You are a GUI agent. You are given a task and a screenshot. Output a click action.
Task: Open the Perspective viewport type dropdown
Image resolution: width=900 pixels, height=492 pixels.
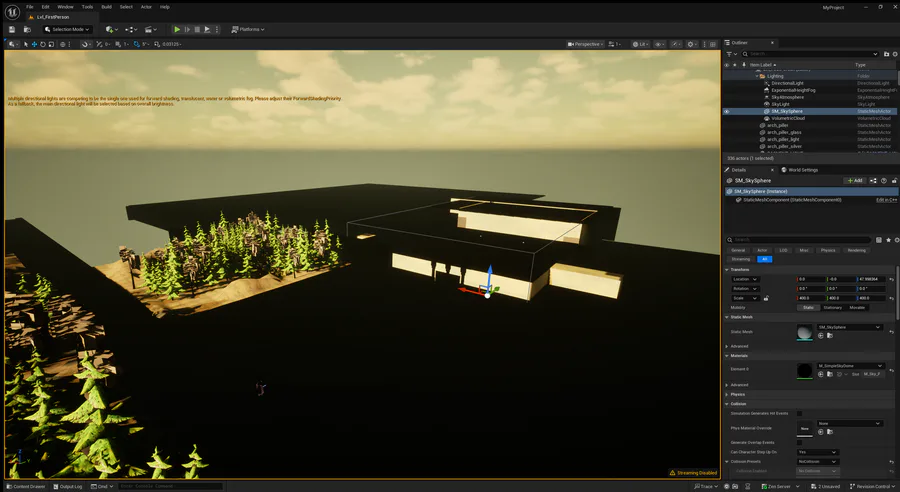585,44
